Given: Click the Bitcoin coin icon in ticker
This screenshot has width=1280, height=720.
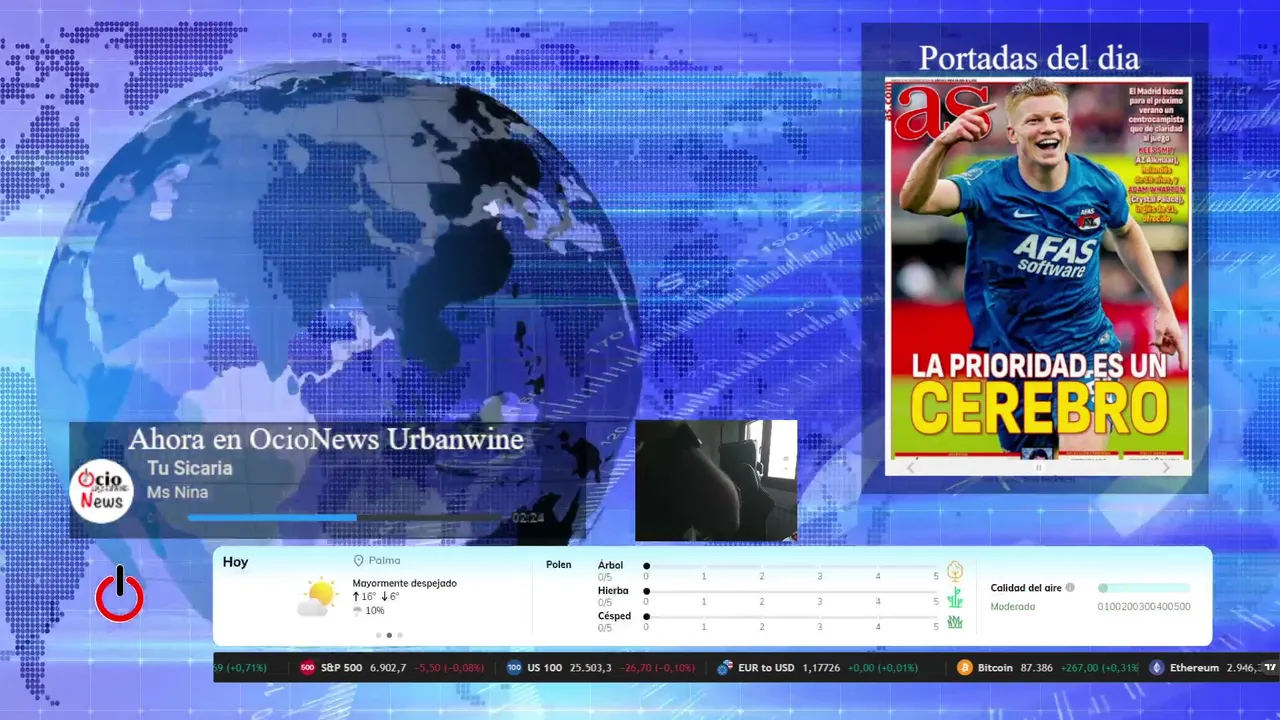Looking at the screenshot, I should tap(965, 668).
